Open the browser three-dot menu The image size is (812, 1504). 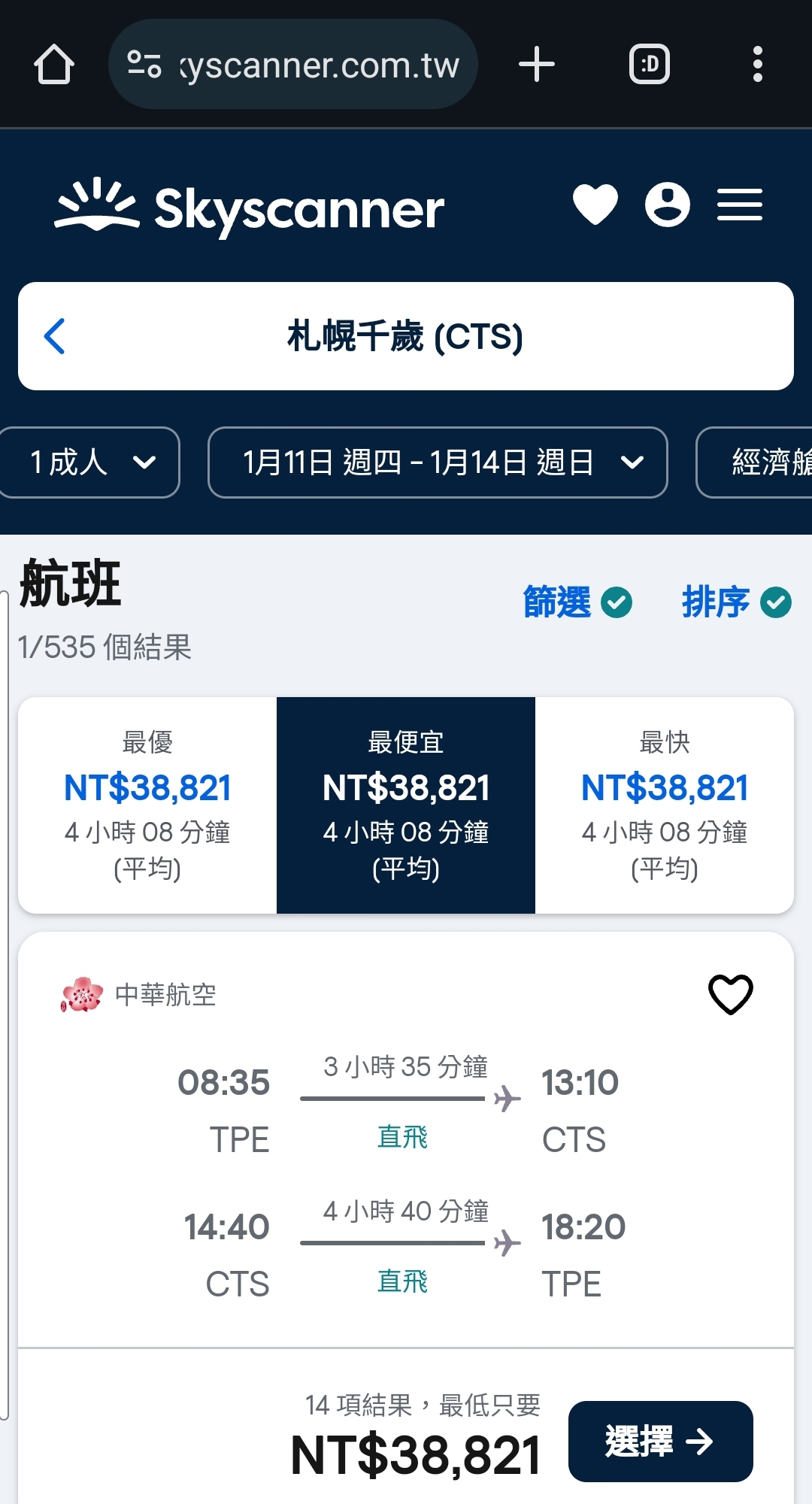pos(757,64)
